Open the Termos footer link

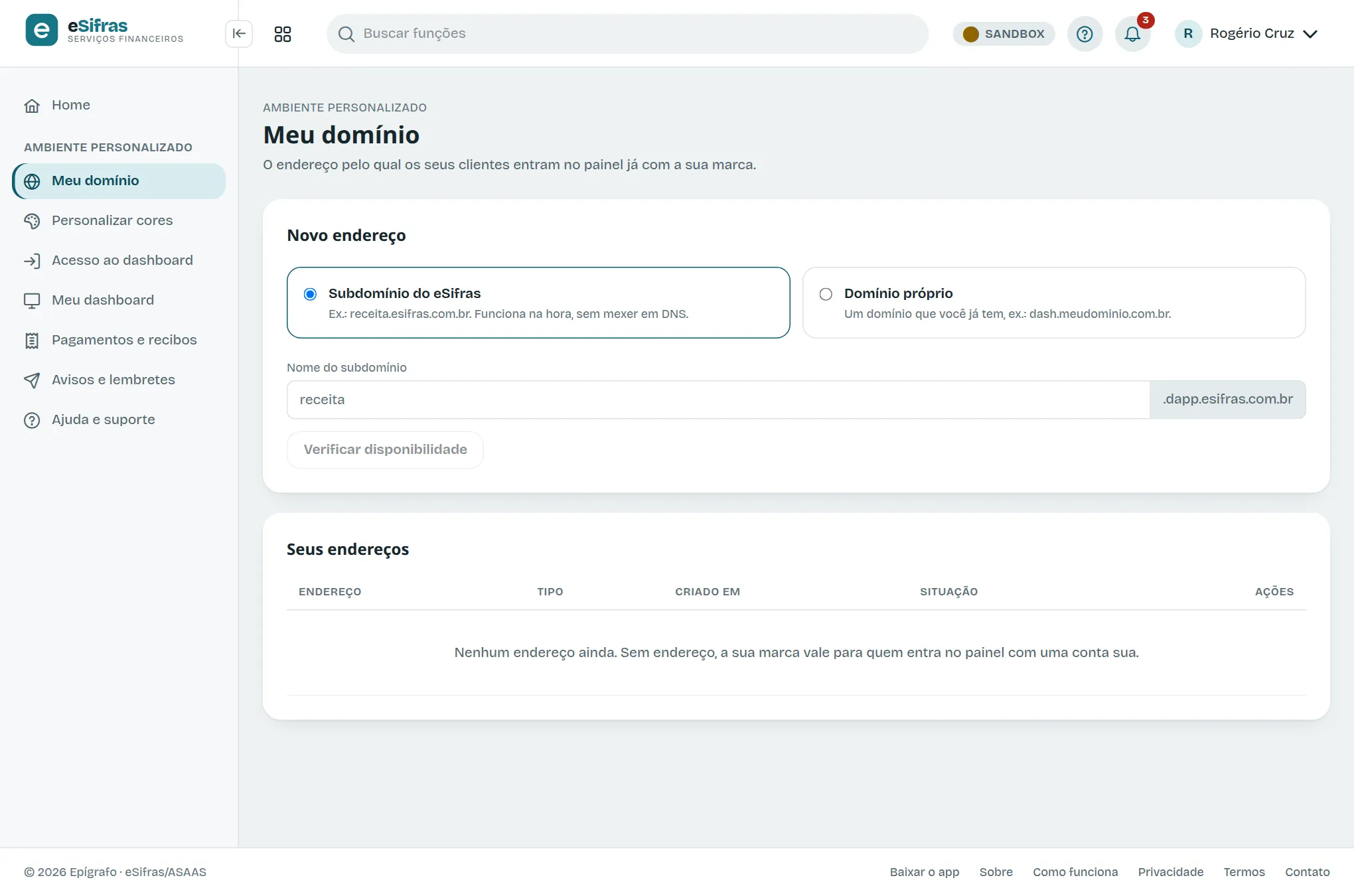pos(1244,872)
